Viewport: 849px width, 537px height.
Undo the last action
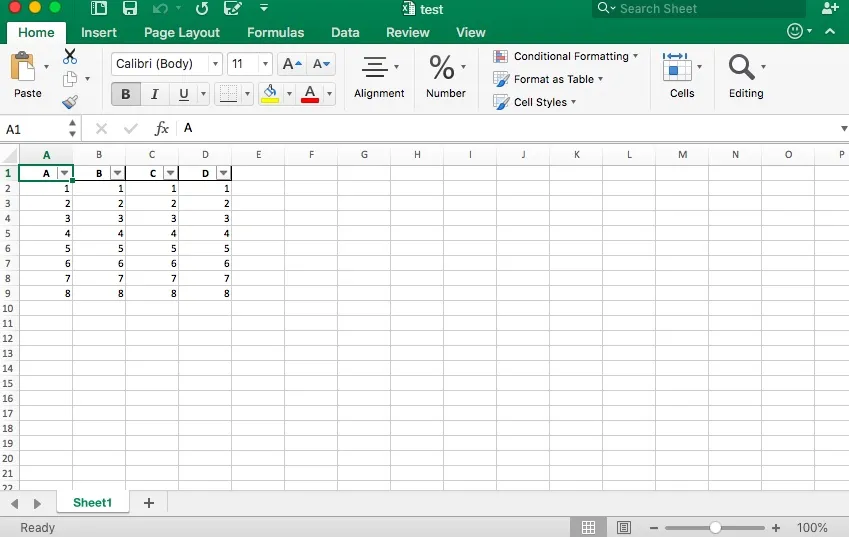coord(160,8)
